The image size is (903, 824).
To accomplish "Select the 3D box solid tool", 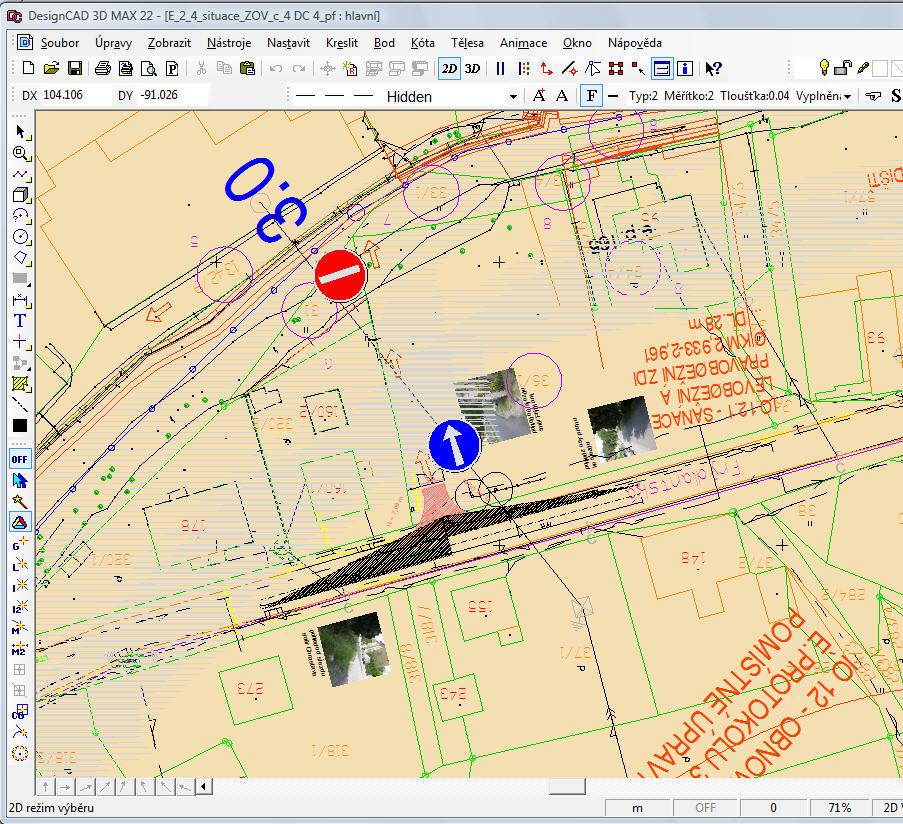I will pyautogui.click(x=21, y=195).
